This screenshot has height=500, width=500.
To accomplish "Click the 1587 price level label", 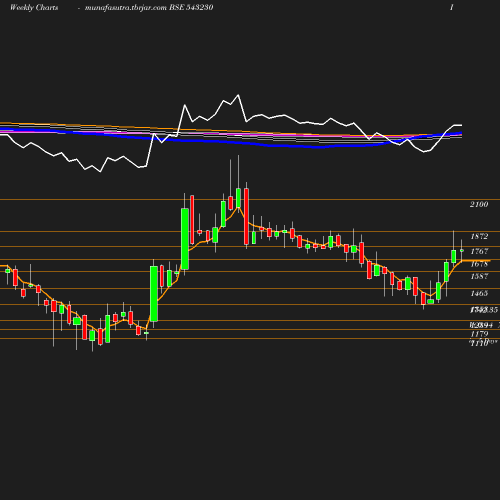I will [479, 276].
